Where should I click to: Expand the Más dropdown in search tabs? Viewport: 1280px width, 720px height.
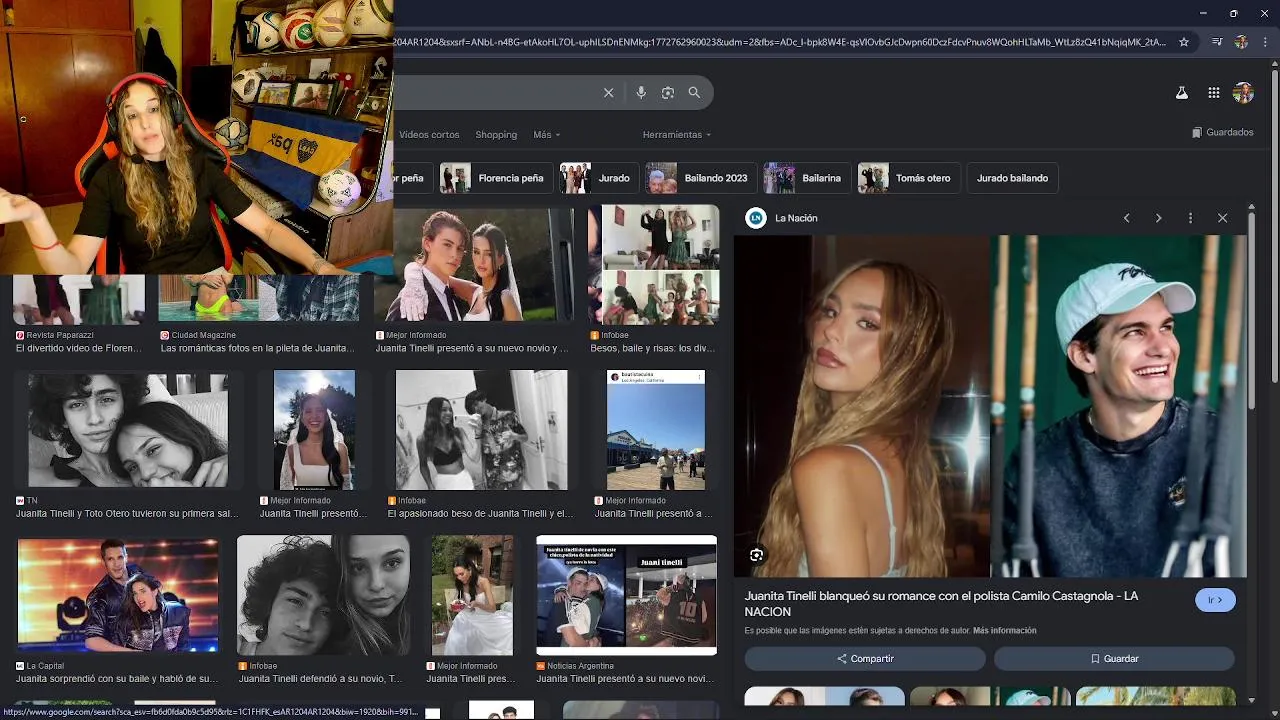546,135
